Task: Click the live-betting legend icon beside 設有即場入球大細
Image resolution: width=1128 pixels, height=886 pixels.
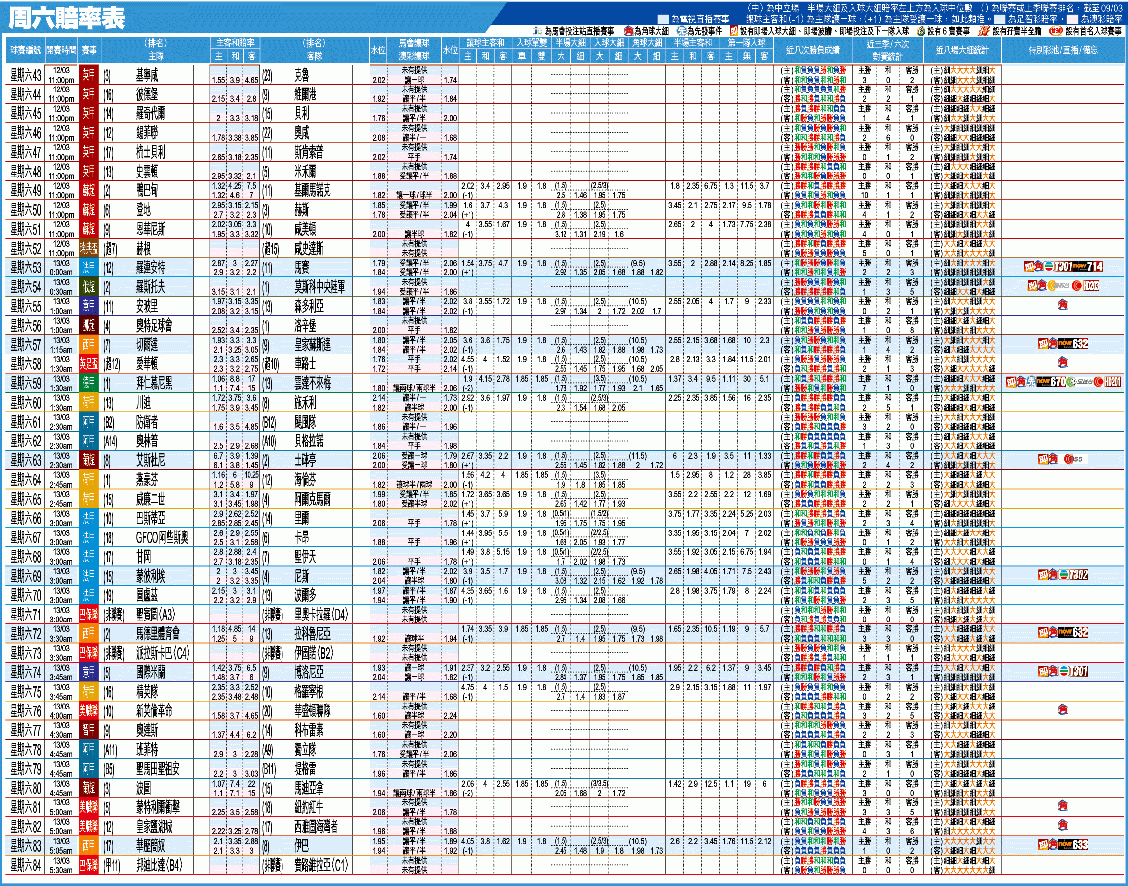Action: [x=734, y=31]
